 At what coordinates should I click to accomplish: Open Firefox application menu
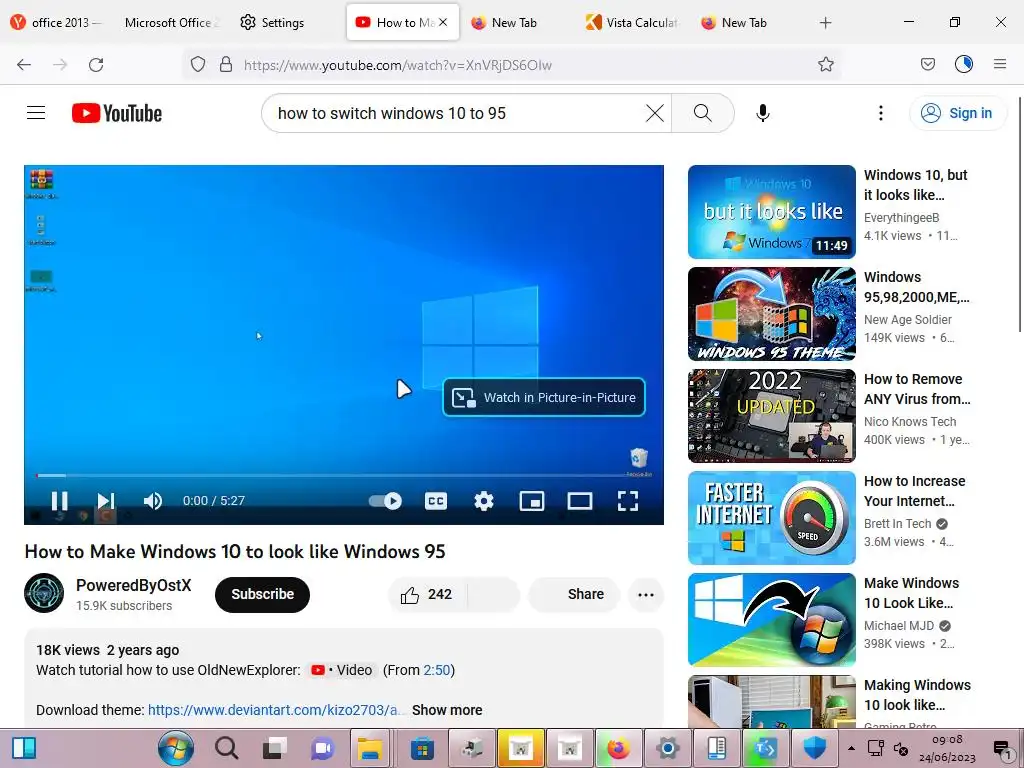click(x=1000, y=64)
